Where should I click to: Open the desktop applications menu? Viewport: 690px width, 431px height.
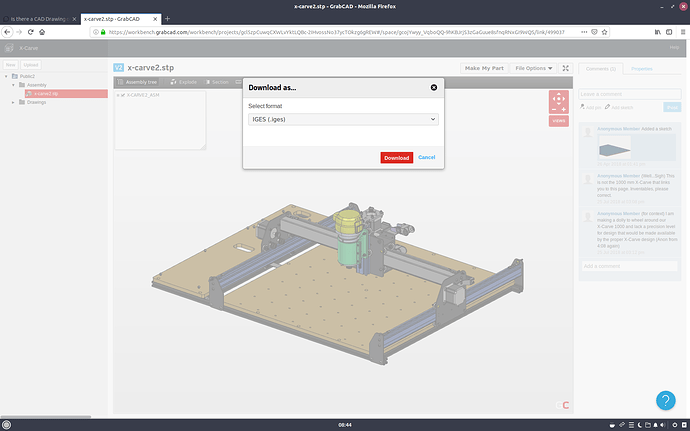pos(6,425)
